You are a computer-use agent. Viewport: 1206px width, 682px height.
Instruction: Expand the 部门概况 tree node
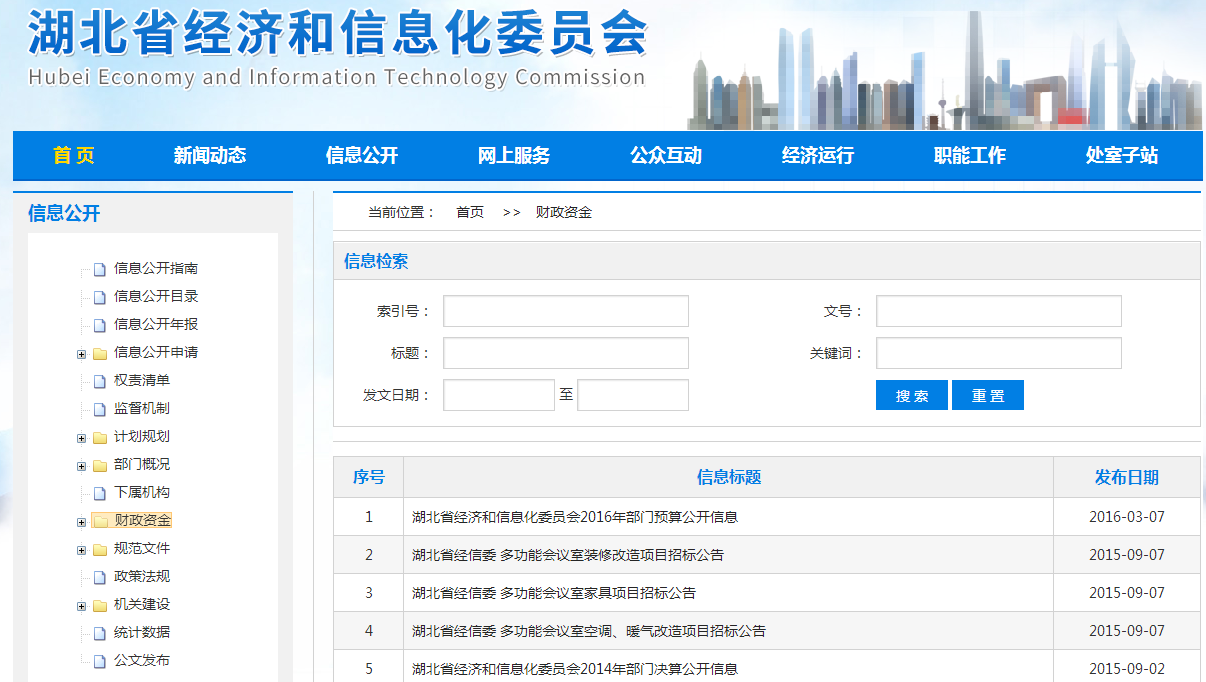coord(81,465)
